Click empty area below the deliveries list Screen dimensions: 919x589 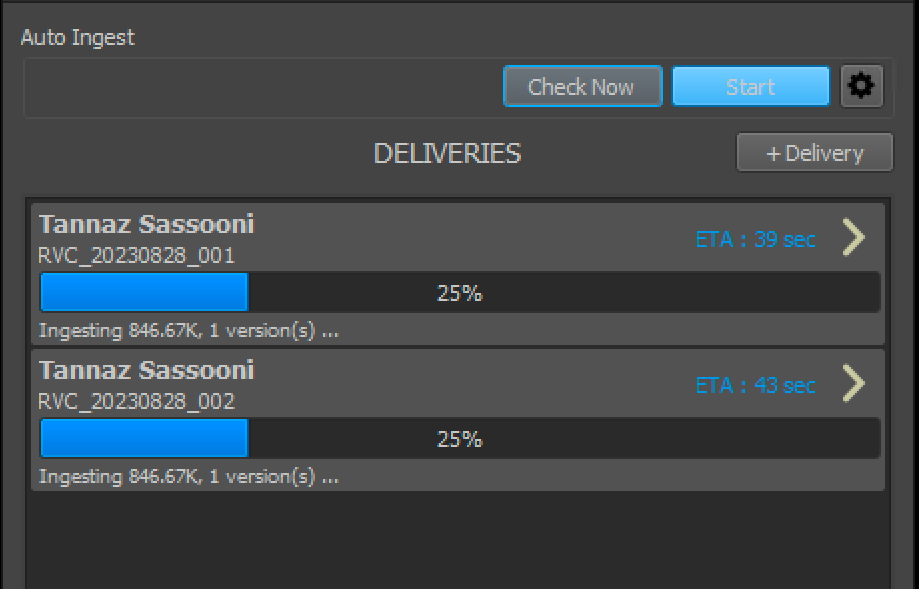pos(458,539)
